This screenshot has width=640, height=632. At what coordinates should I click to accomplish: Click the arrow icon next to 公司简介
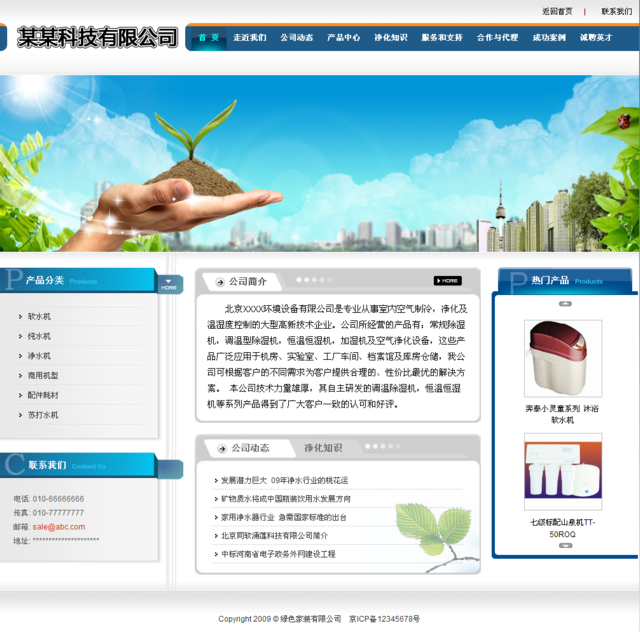coord(218,282)
